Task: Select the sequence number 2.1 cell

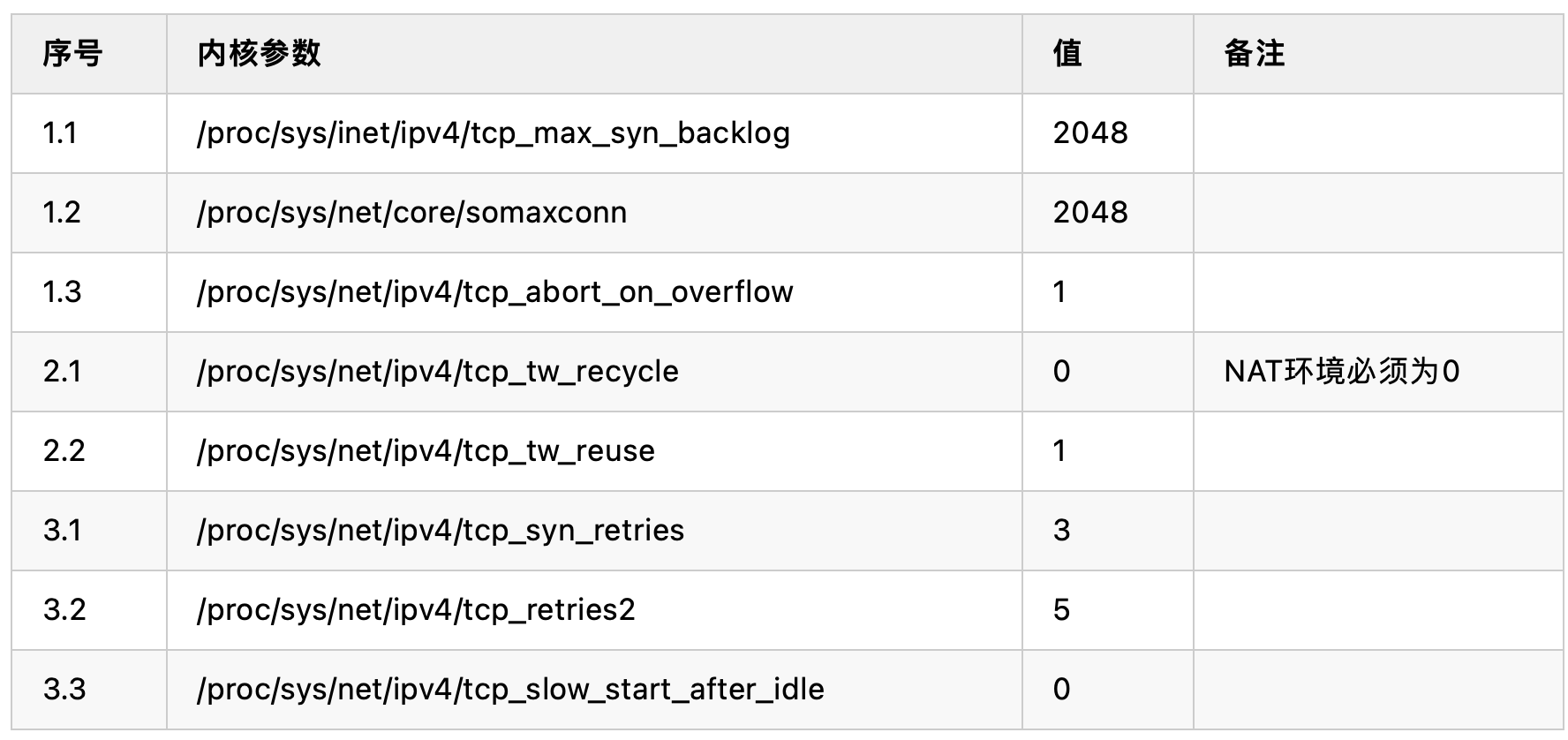Action: 89,372
